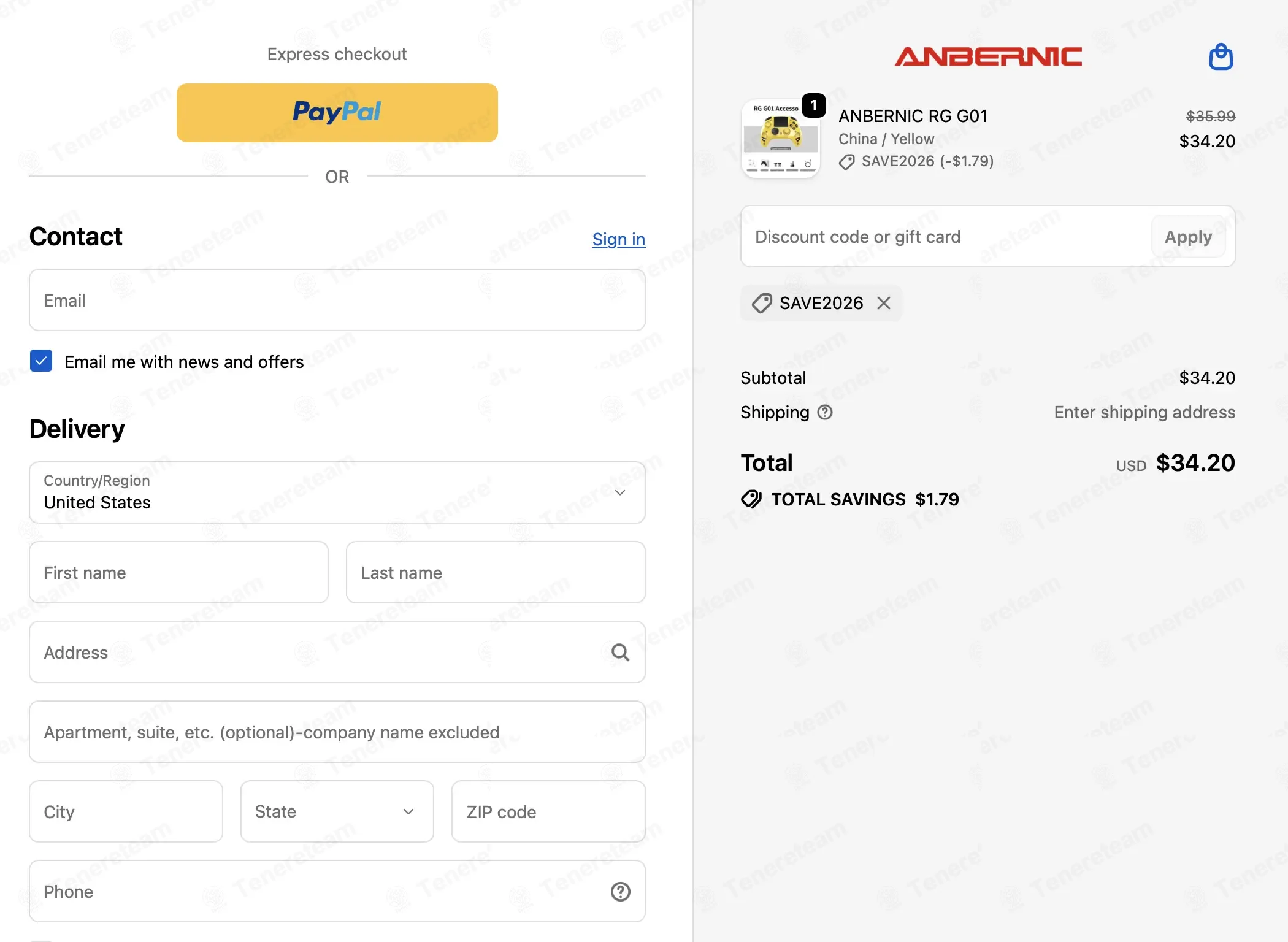
Task: Click the address search magnifier icon
Action: click(621, 653)
